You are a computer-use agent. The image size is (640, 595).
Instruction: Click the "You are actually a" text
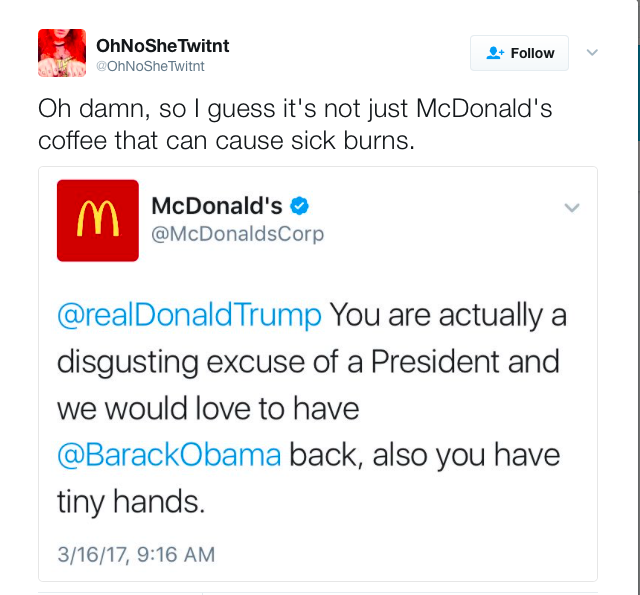coord(448,316)
